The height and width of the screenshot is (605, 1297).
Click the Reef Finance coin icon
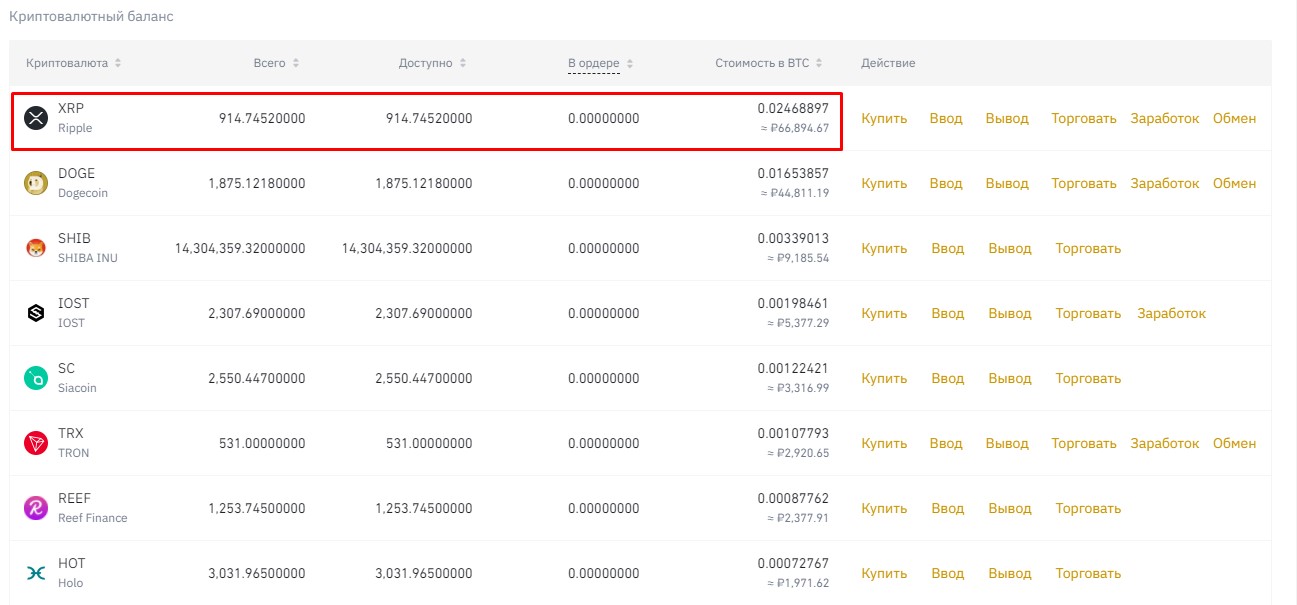pos(36,508)
